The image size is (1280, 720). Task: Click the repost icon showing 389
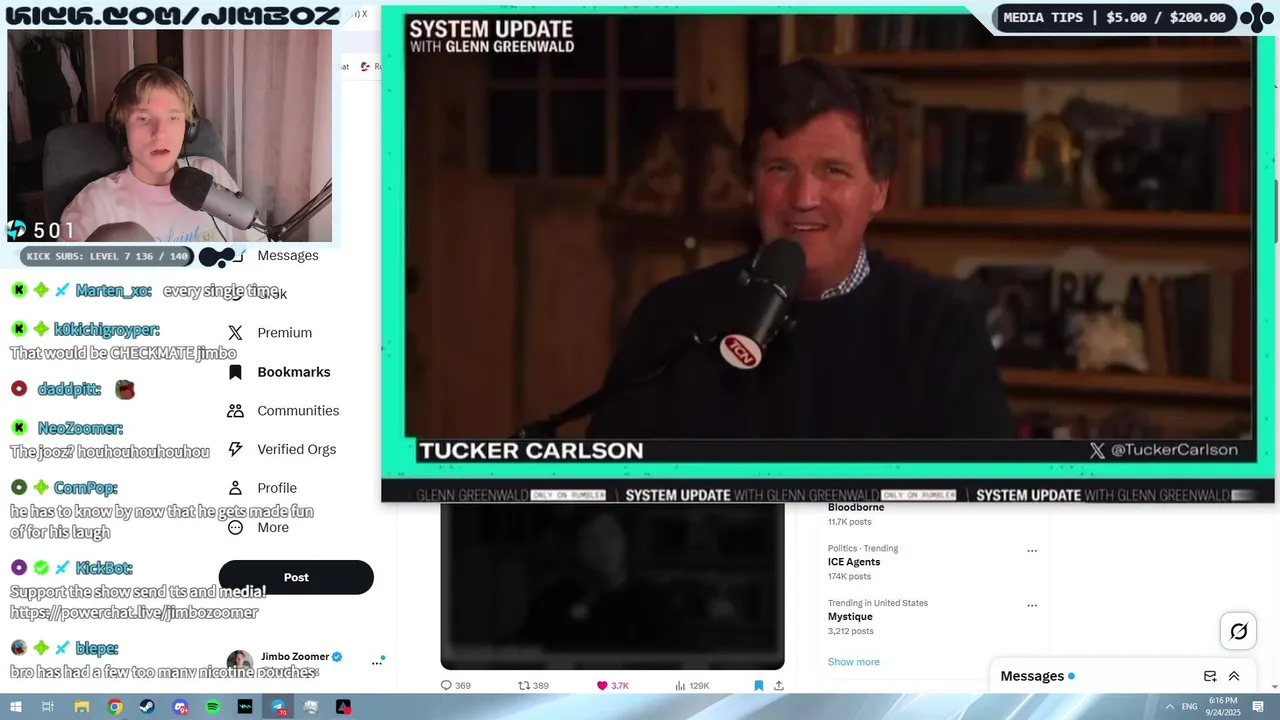click(523, 686)
